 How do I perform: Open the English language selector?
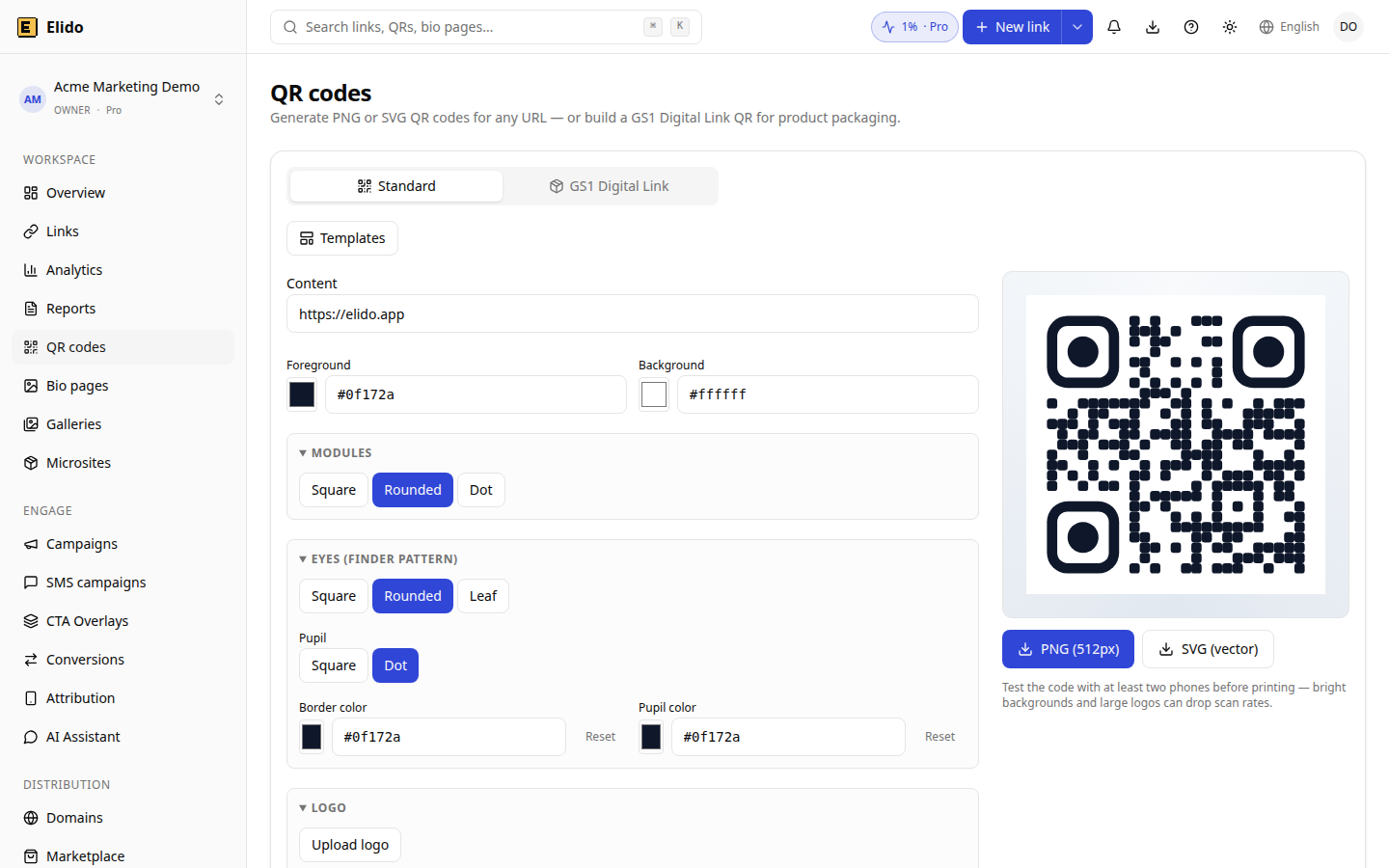[1290, 27]
